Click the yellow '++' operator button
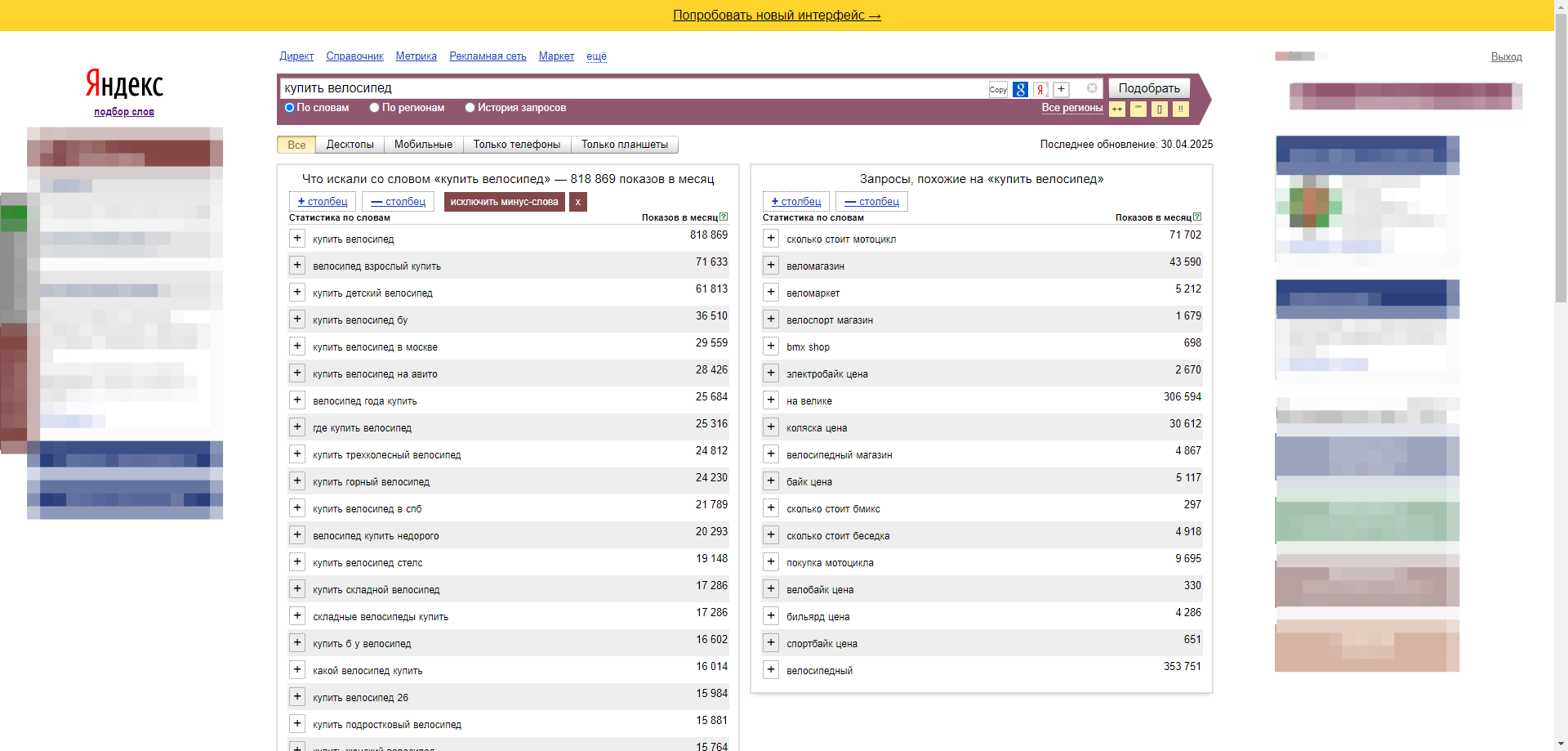The height and width of the screenshot is (751, 1568). click(1116, 109)
